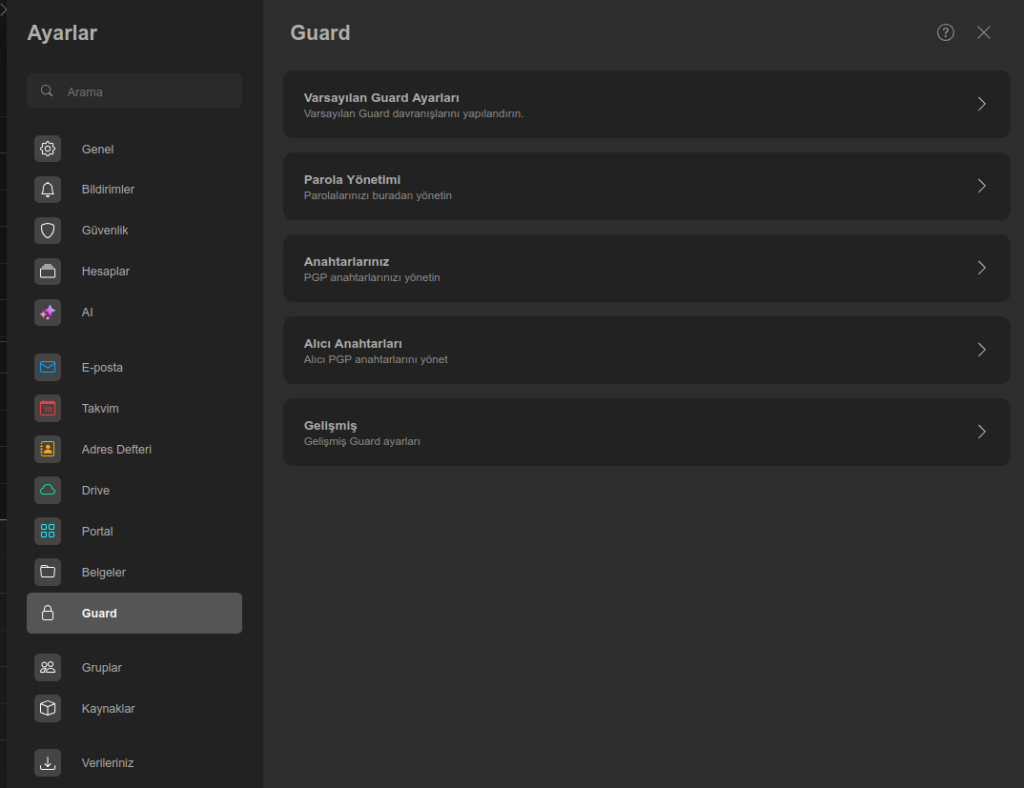This screenshot has width=1024, height=788.
Task: Click the Adres Defteri contact icon
Action: point(47,449)
